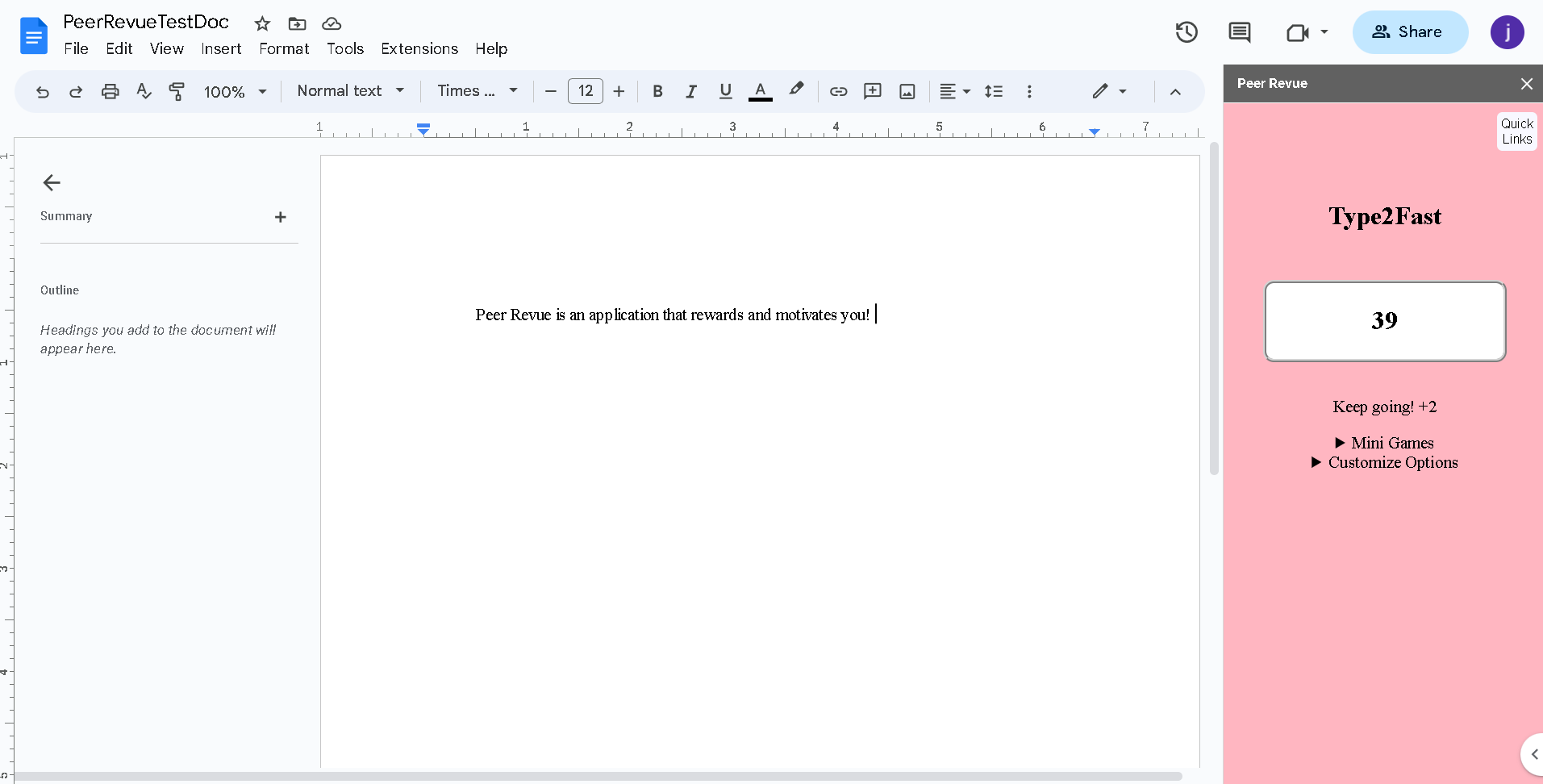Click the Share button
Viewport: 1543px width, 784px height.
[x=1409, y=32]
